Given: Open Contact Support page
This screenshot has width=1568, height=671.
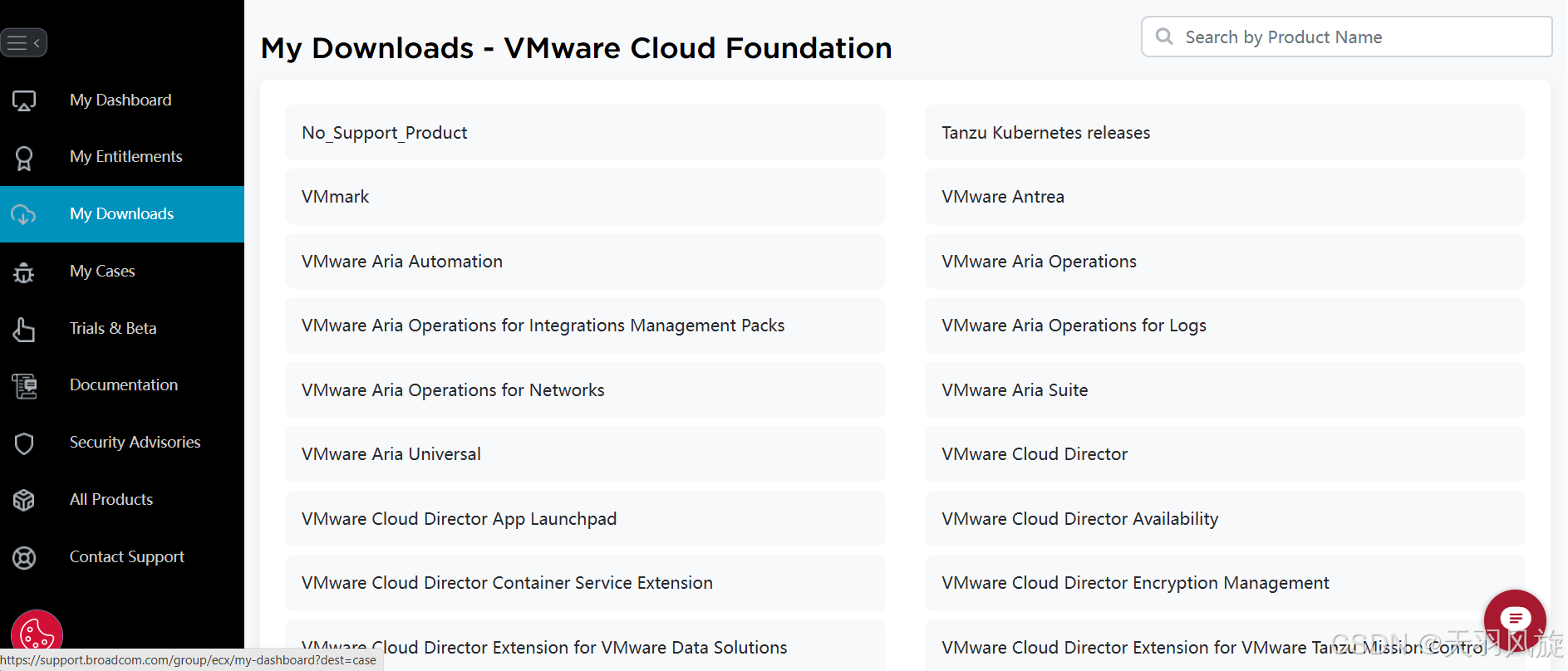Looking at the screenshot, I should 122,557.
